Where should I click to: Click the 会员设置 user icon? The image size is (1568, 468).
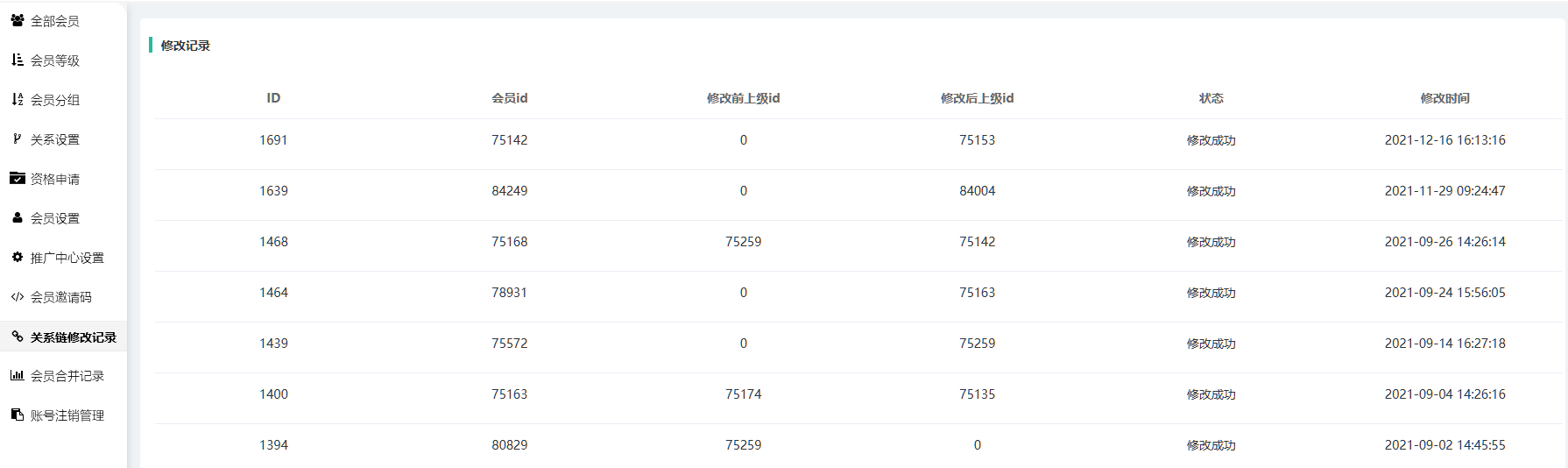coord(18,217)
